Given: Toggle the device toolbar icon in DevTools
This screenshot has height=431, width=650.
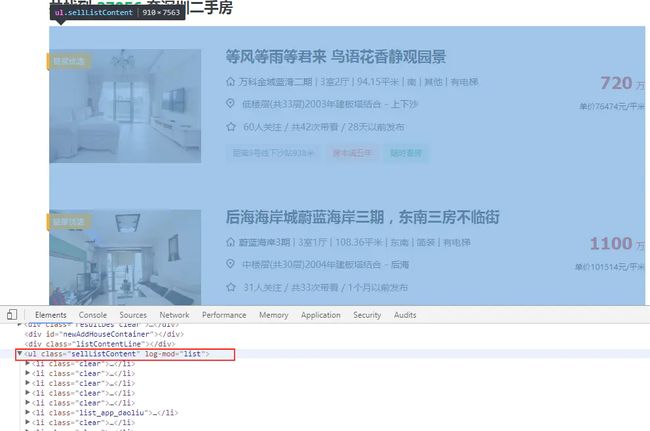Looking at the screenshot, I should [12, 315].
